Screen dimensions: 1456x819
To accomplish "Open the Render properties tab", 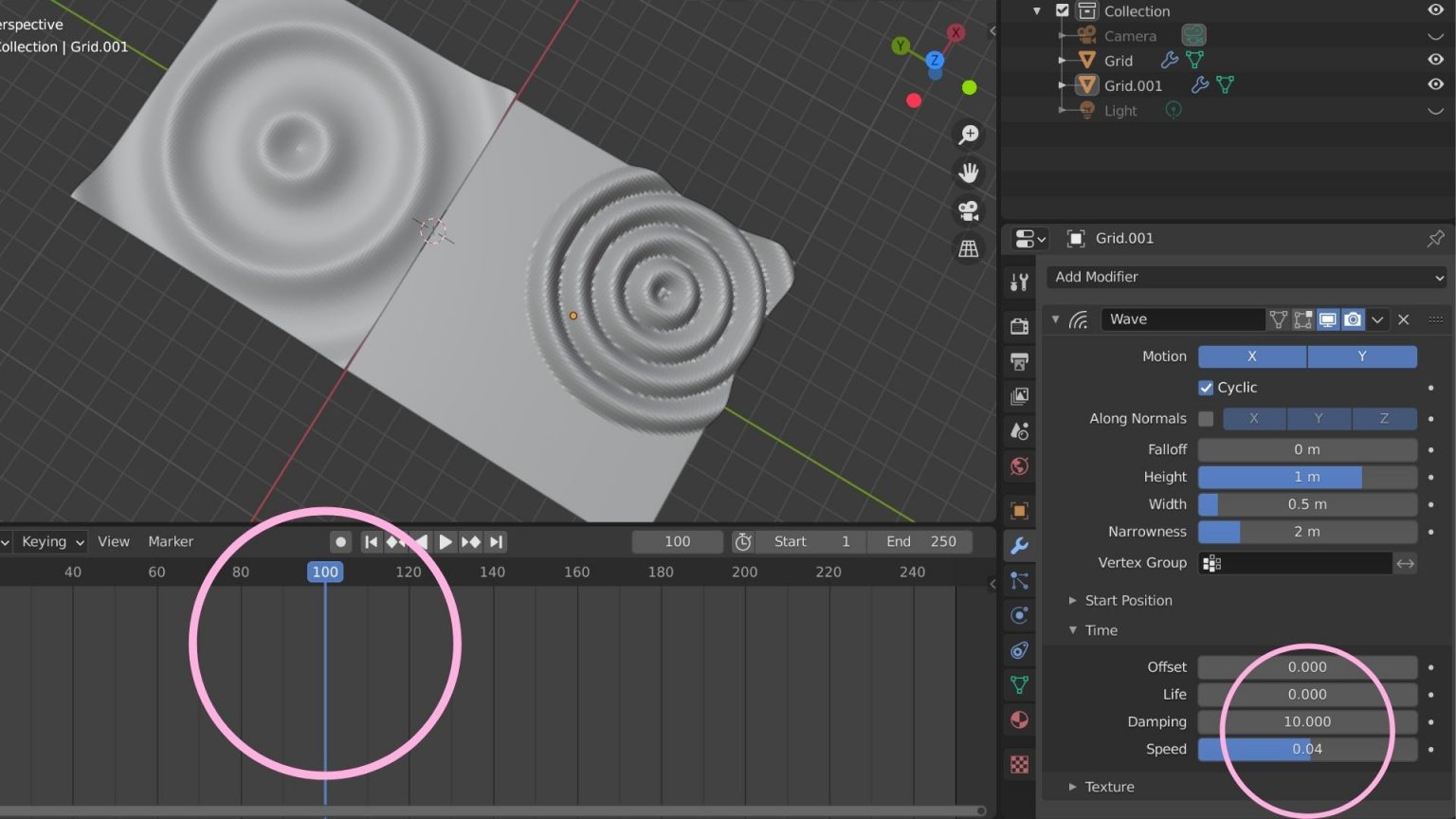I will coord(1019,325).
